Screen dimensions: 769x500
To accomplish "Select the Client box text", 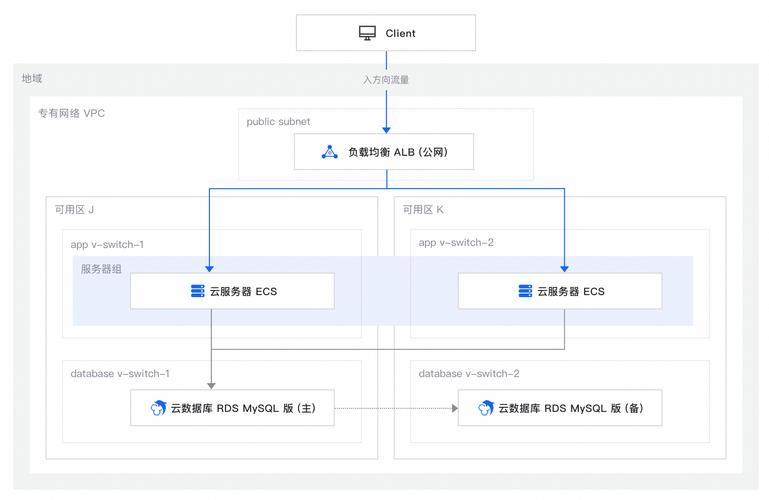I will click(x=400, y=33).
